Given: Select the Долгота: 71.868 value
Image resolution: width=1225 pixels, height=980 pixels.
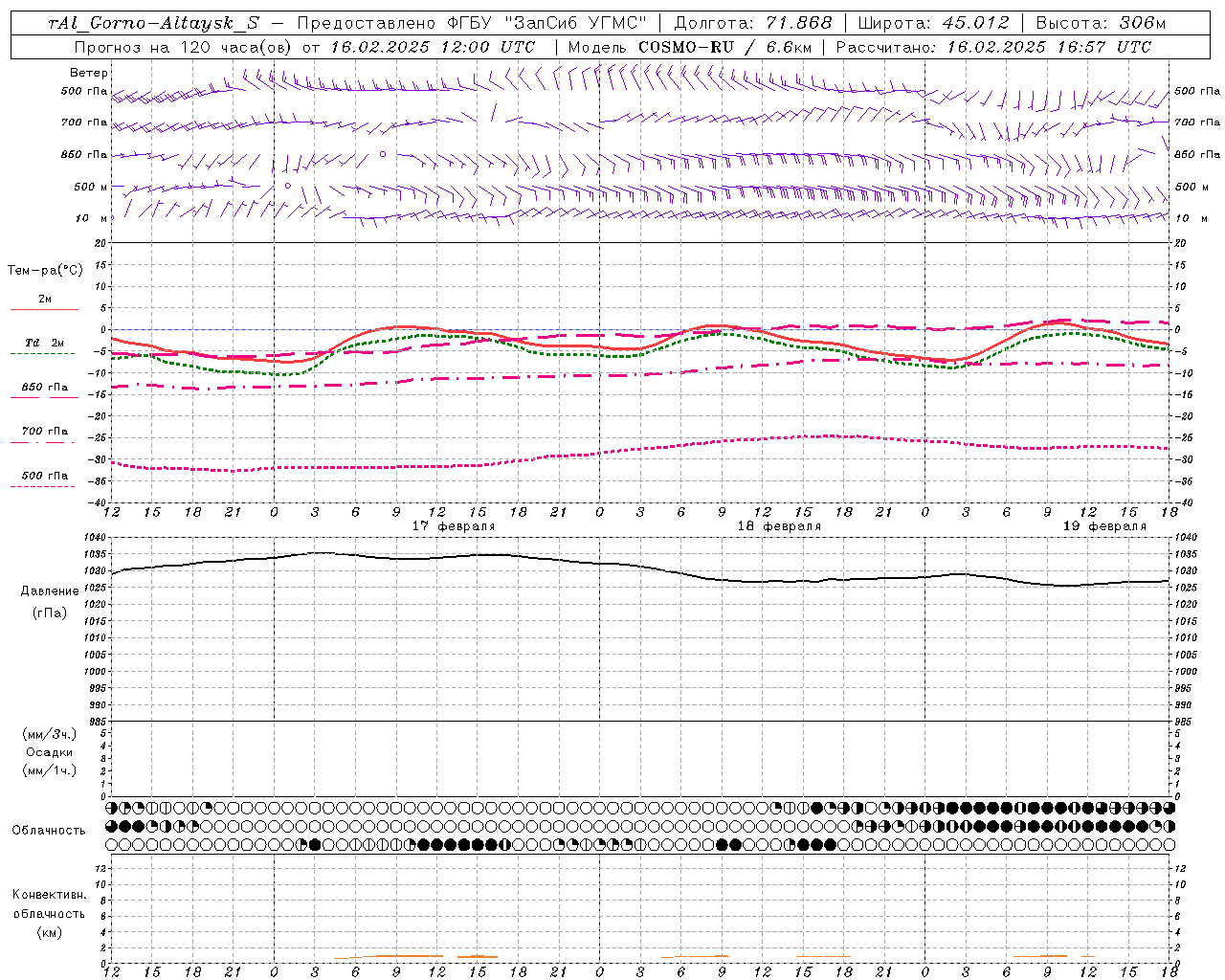Looking at the screenshot, I should 753,24.
